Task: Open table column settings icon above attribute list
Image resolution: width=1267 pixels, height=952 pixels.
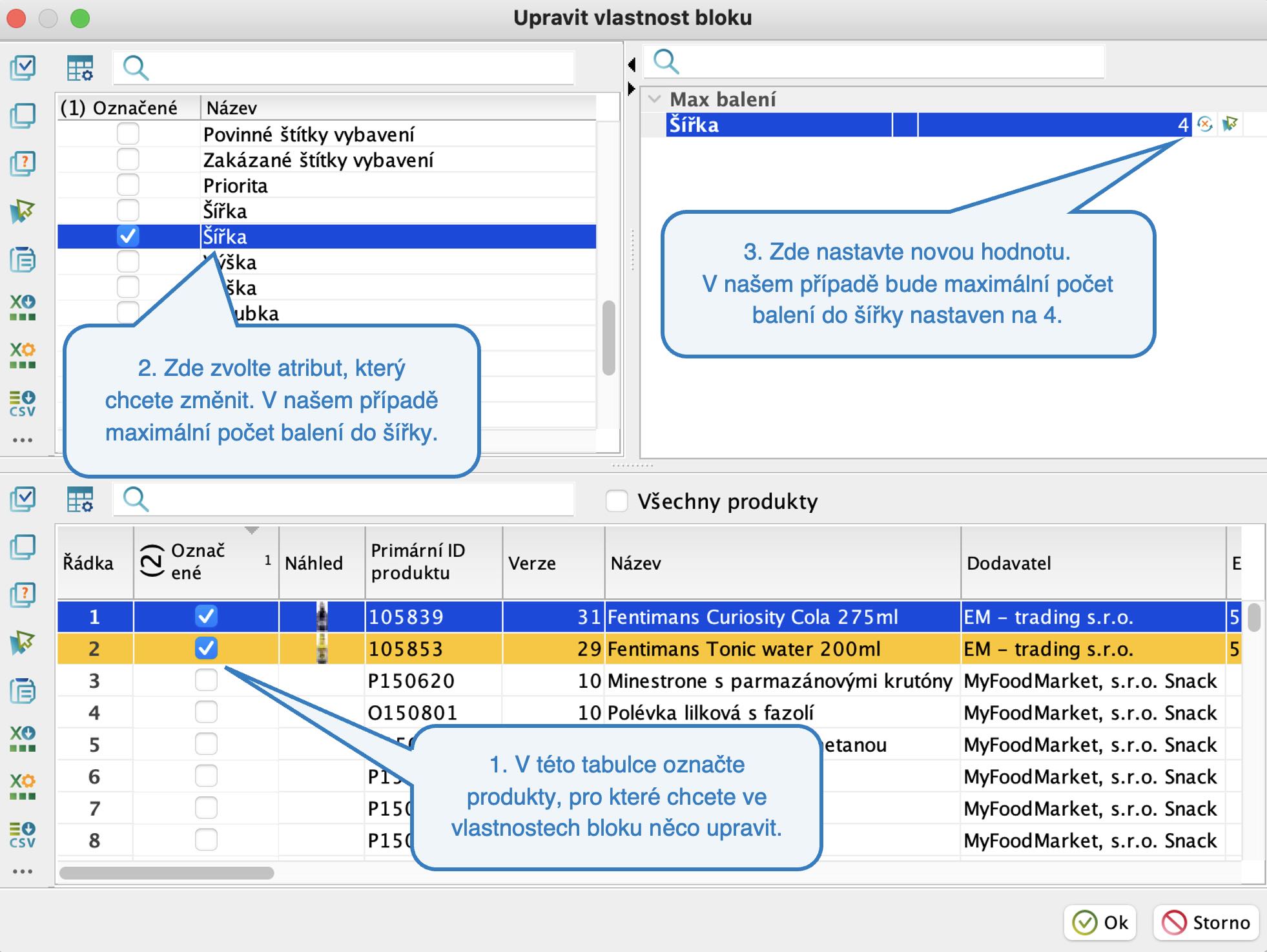Action: [80, 68]
